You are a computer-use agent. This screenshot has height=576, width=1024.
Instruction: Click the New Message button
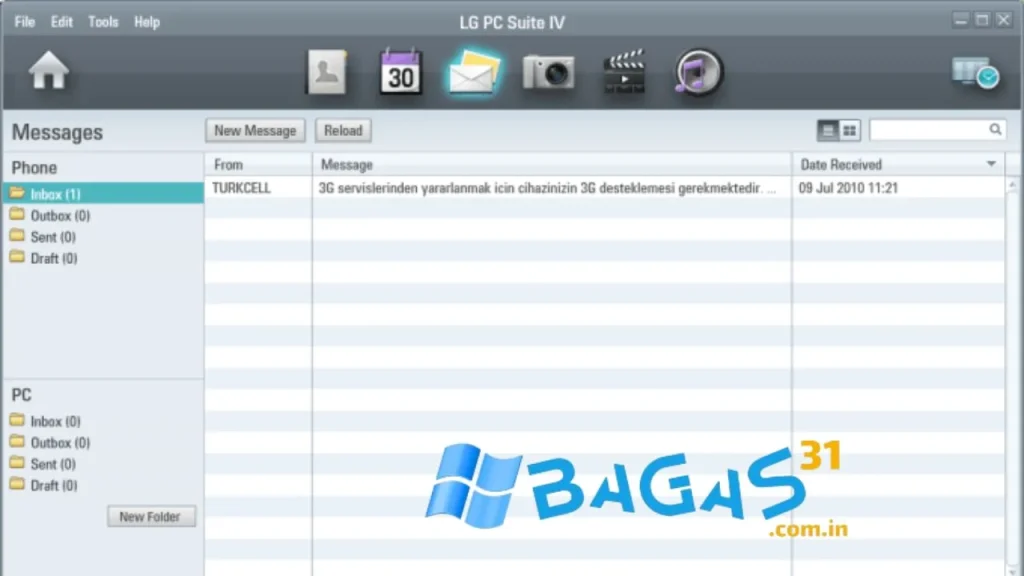coord(255,130)
